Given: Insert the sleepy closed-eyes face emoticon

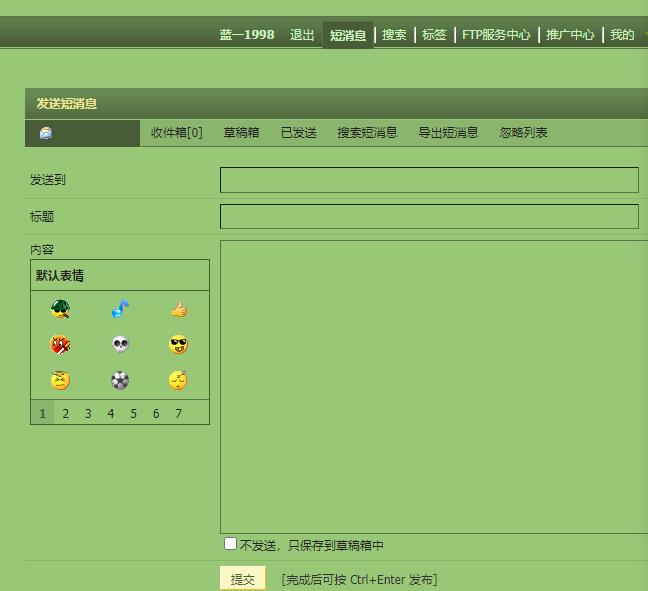Looking at the screenshot, I should coord(178,380).
